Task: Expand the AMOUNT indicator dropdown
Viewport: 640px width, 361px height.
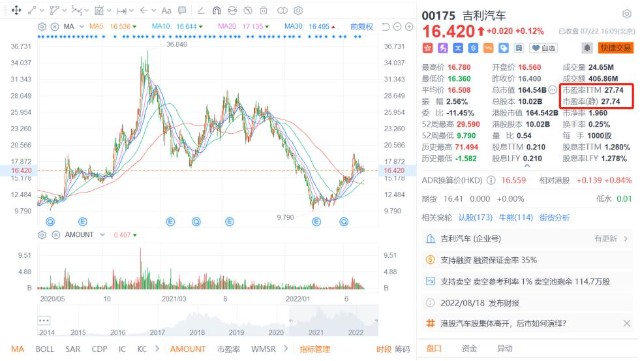Action: click(102, 235)
